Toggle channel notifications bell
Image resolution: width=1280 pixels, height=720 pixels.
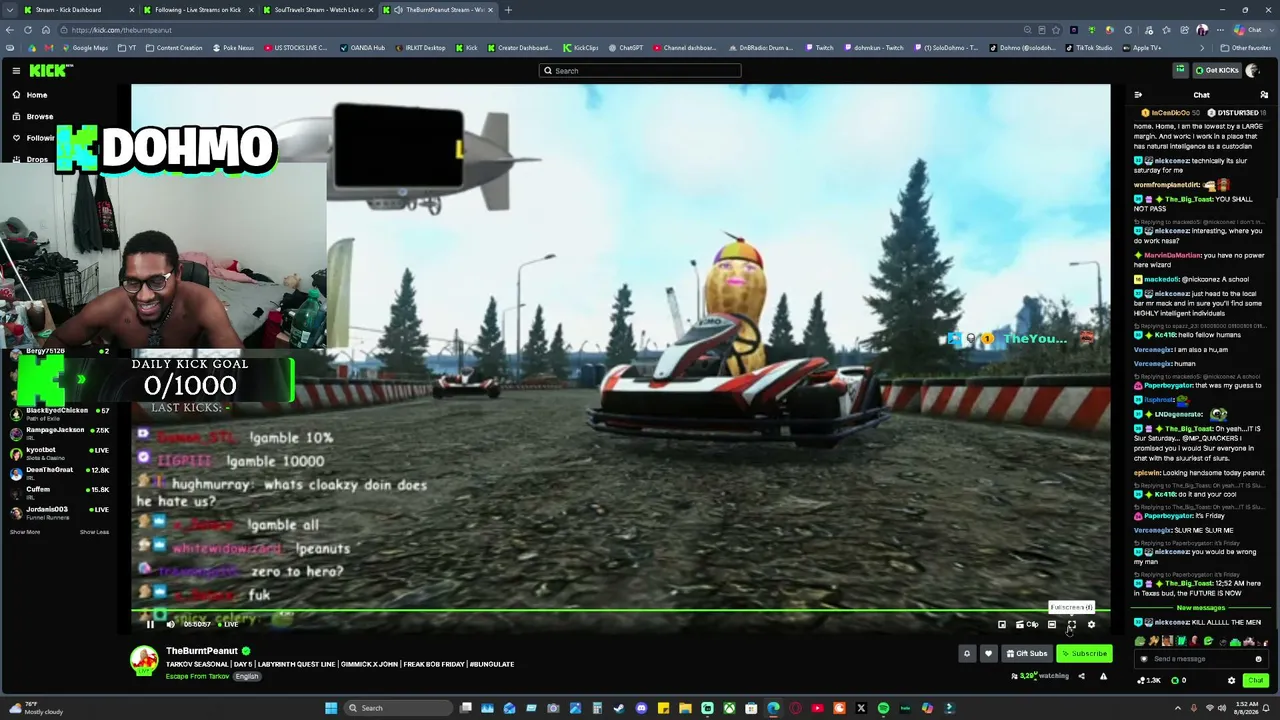[966, 654]
